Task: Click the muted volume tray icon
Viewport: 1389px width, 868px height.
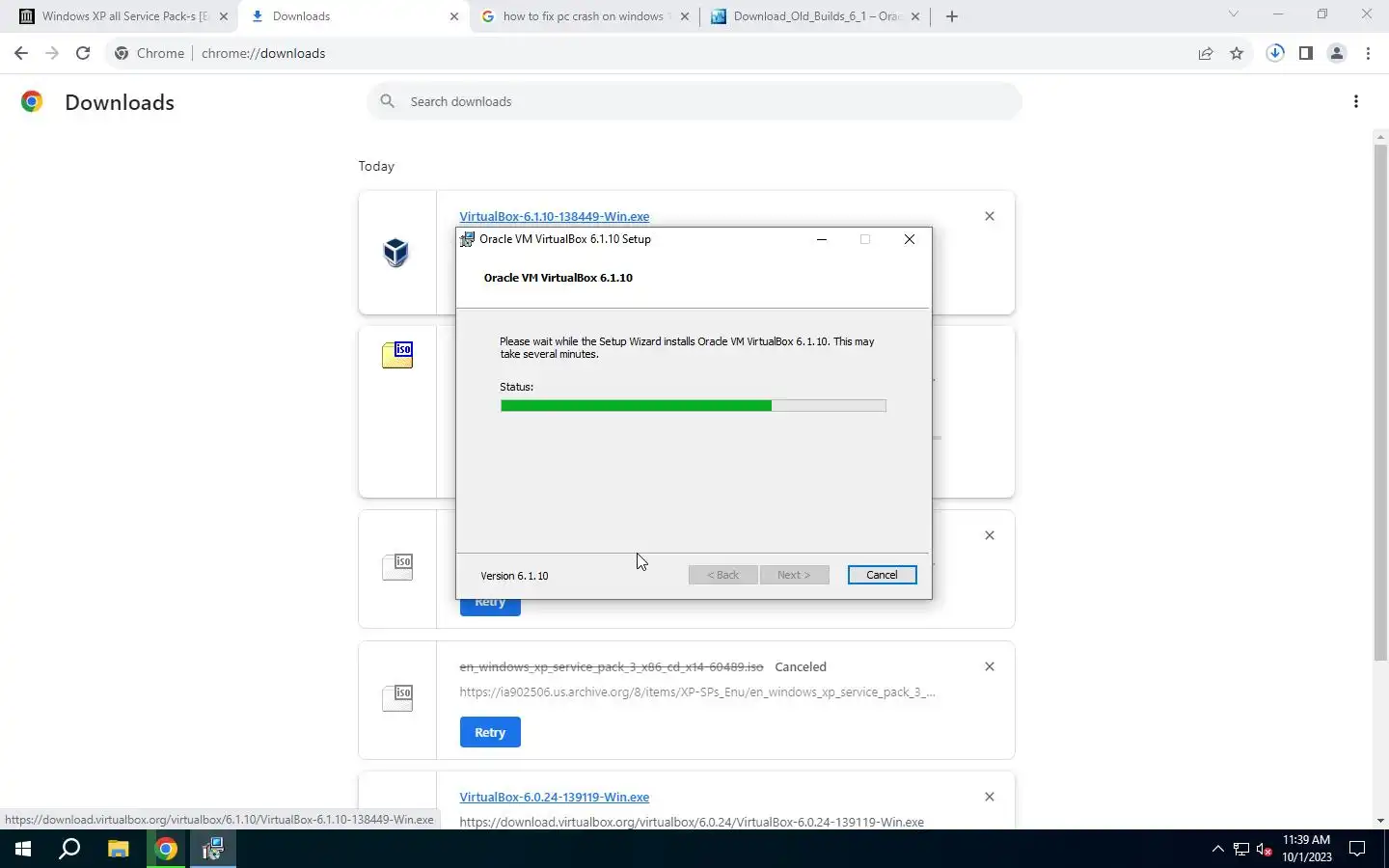Action: [1265, 849]
